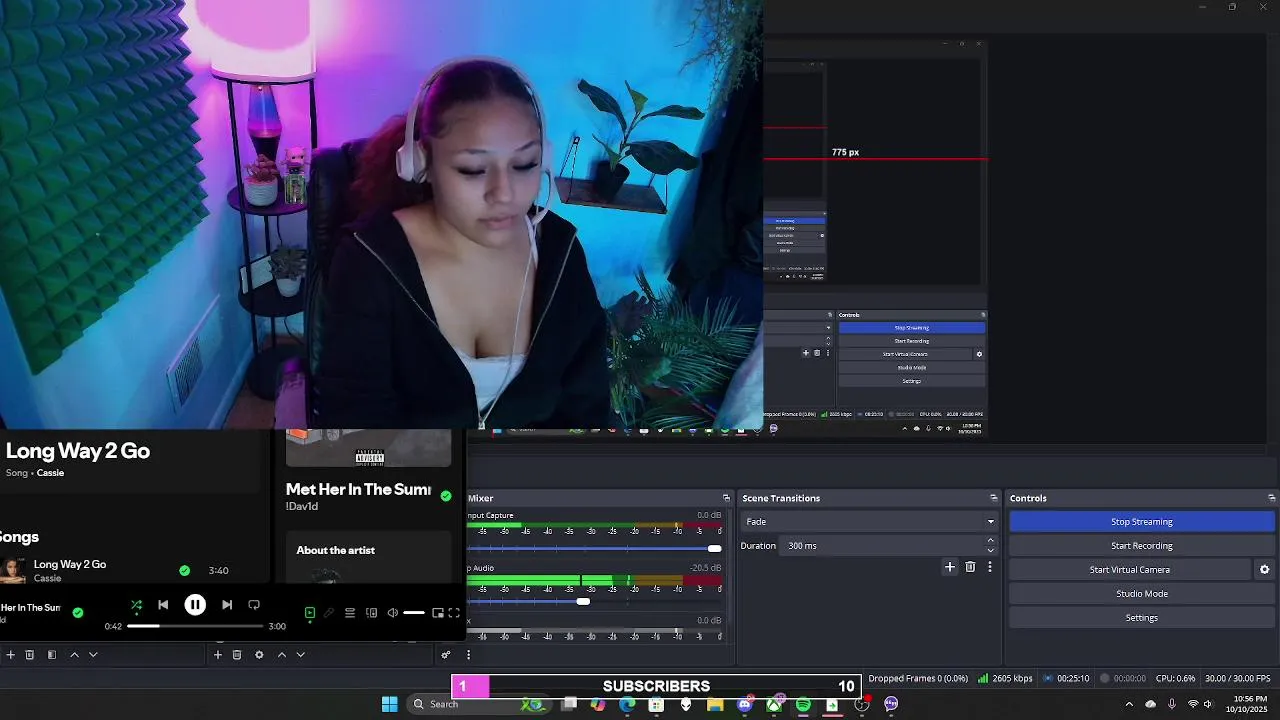The image size is (1280, 720).
Task: Open Discord from the taskbar
Action: tap(744, 704)
